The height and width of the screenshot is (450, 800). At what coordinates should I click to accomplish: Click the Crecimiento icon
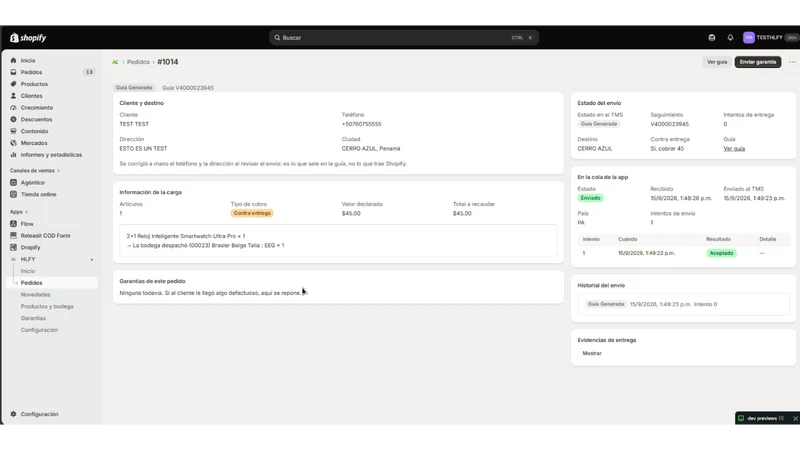point(13,108)
